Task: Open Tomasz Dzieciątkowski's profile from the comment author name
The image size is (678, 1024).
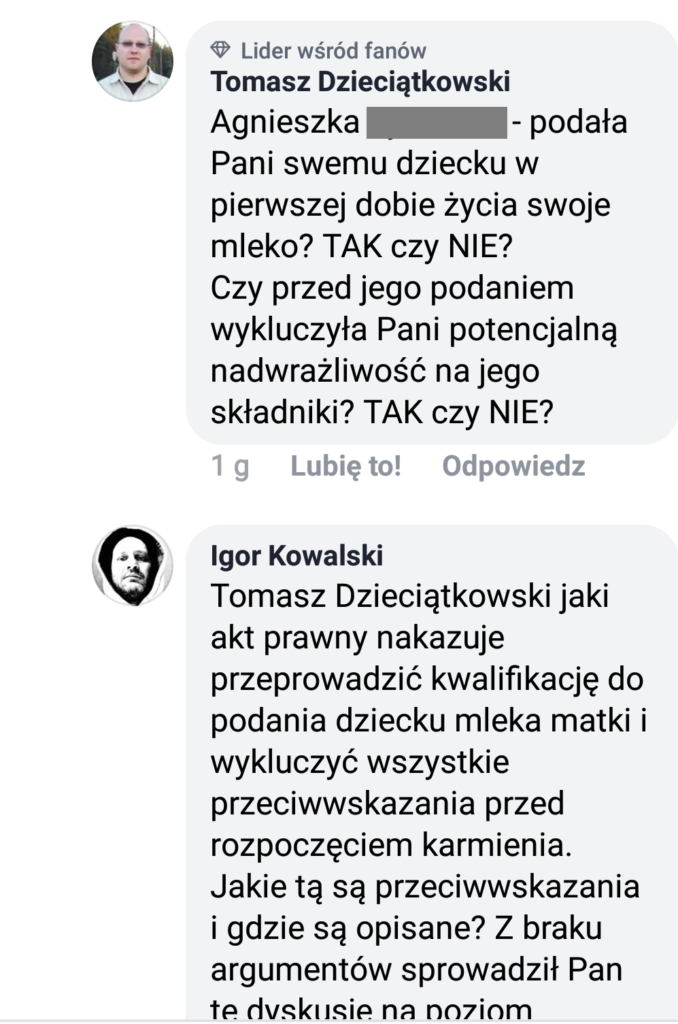Action: (x=361, y=82)
